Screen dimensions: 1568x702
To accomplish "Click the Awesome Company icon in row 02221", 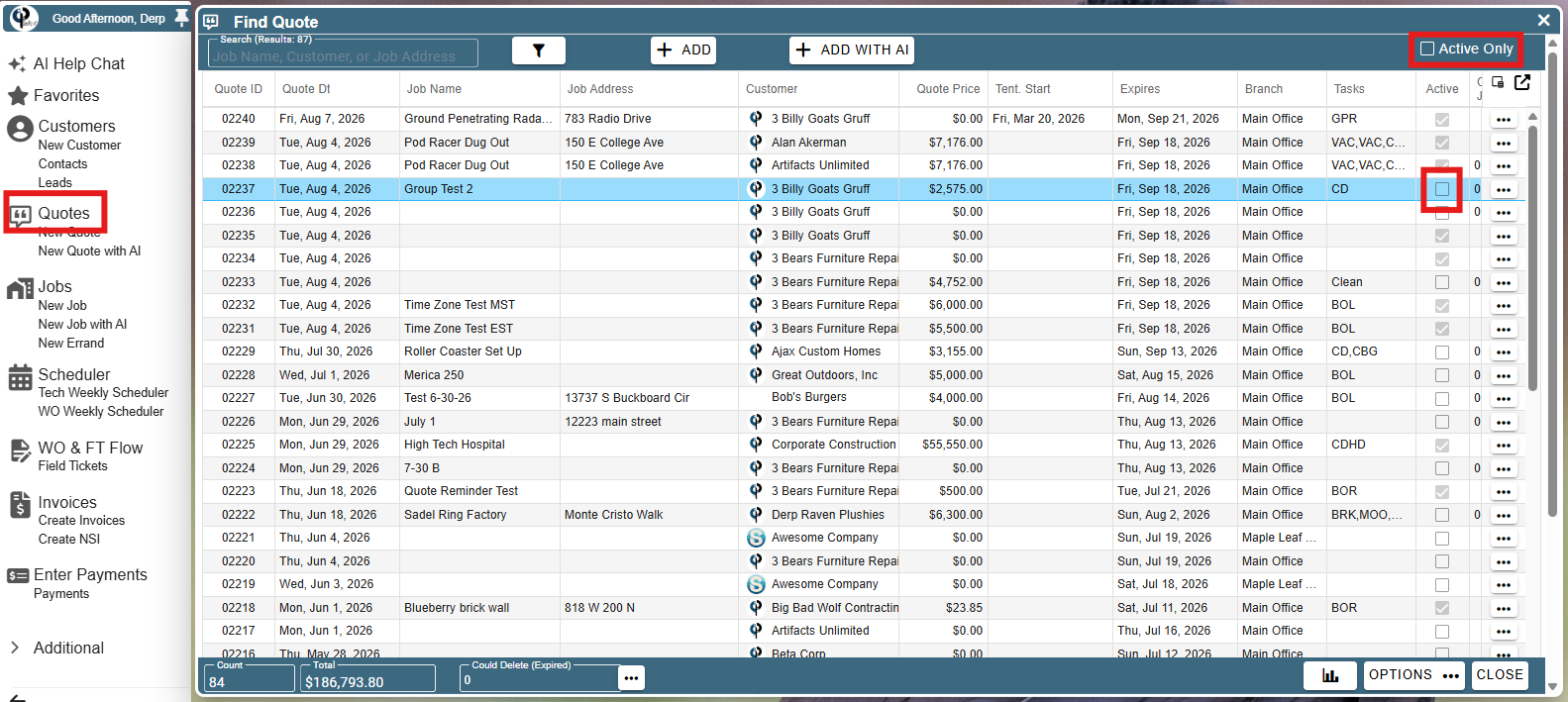I will (x=756, y=538).
